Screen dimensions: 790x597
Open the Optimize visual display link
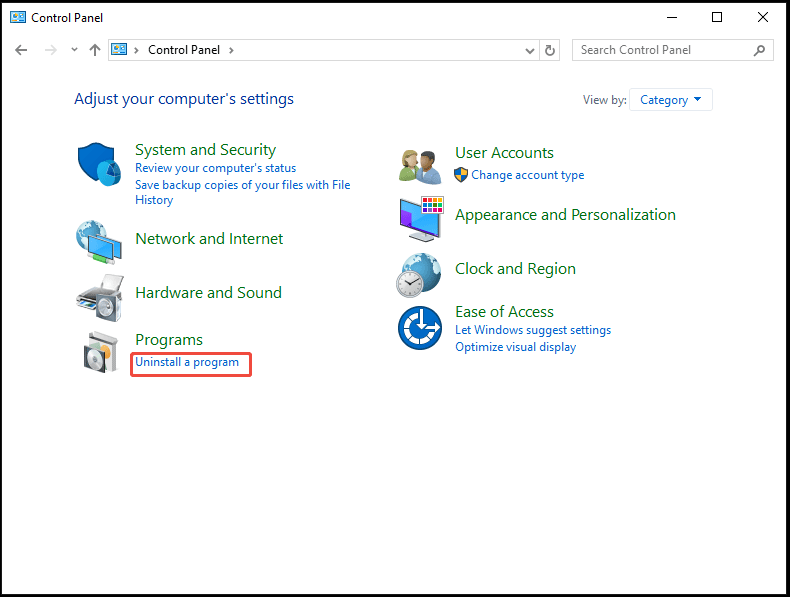tap(515, 347)
